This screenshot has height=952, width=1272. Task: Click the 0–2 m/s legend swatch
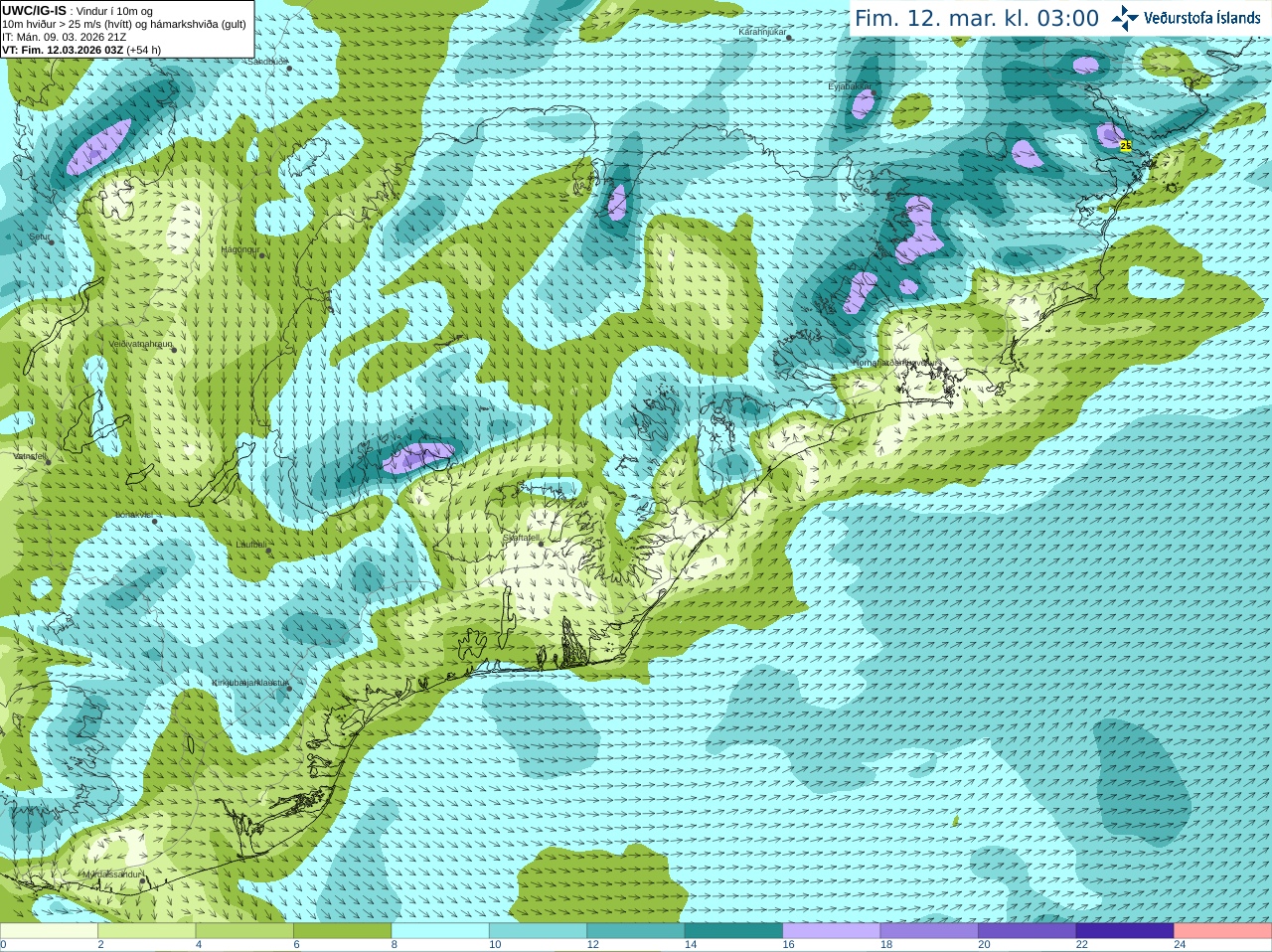click(x=49, y=931)
